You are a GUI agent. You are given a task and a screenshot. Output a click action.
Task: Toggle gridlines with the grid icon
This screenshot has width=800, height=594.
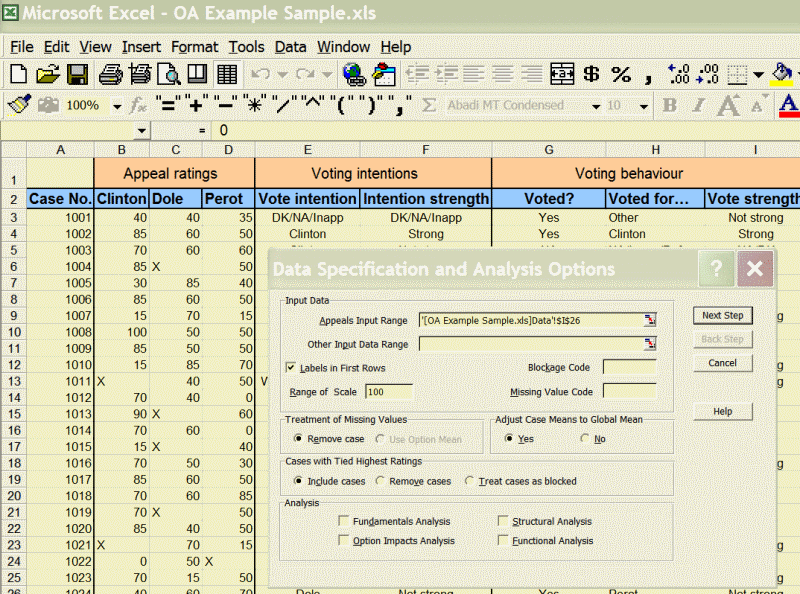tap(227, 75)
